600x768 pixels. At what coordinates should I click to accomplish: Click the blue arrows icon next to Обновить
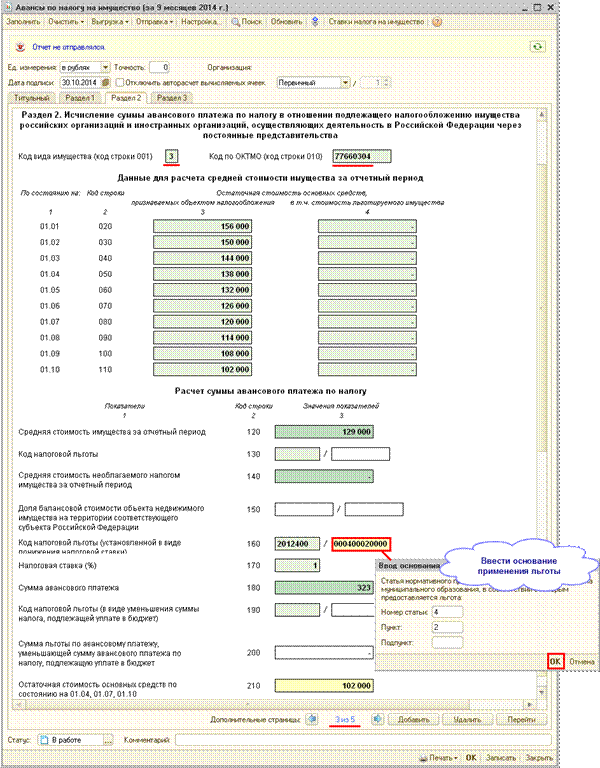(315, 22)
